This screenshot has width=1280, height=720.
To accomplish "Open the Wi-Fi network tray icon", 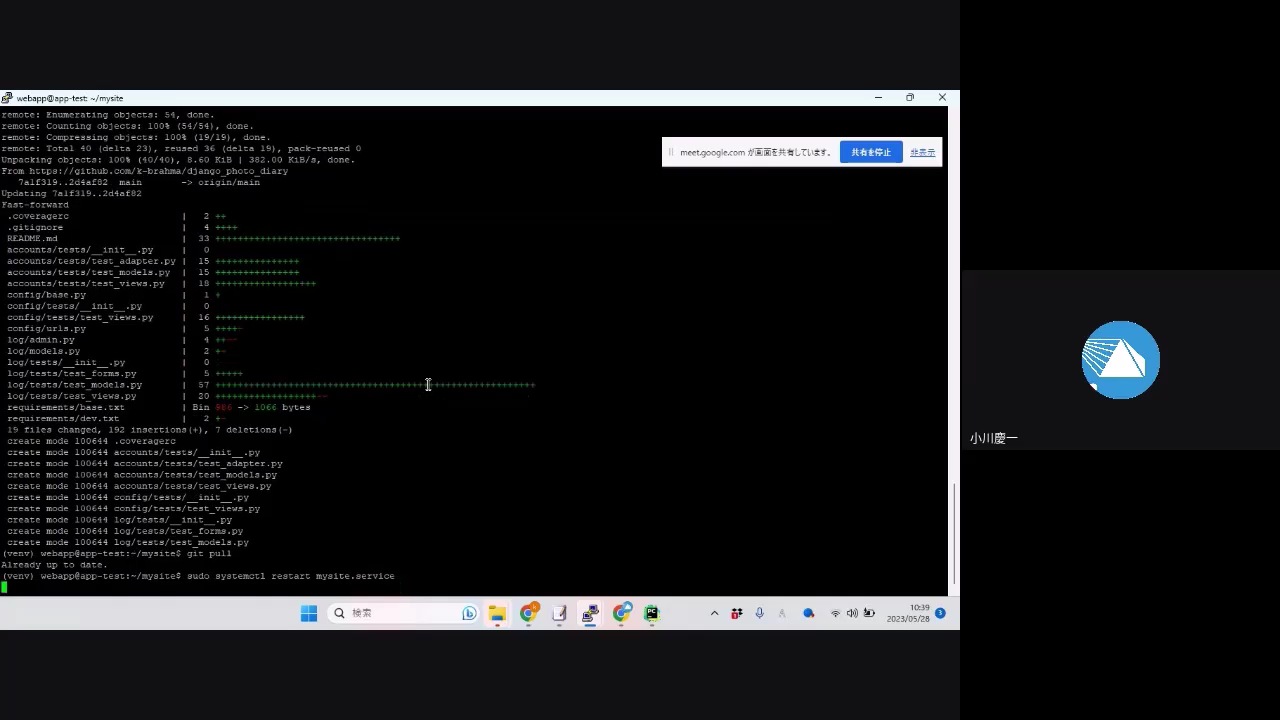I will (835, 613).
